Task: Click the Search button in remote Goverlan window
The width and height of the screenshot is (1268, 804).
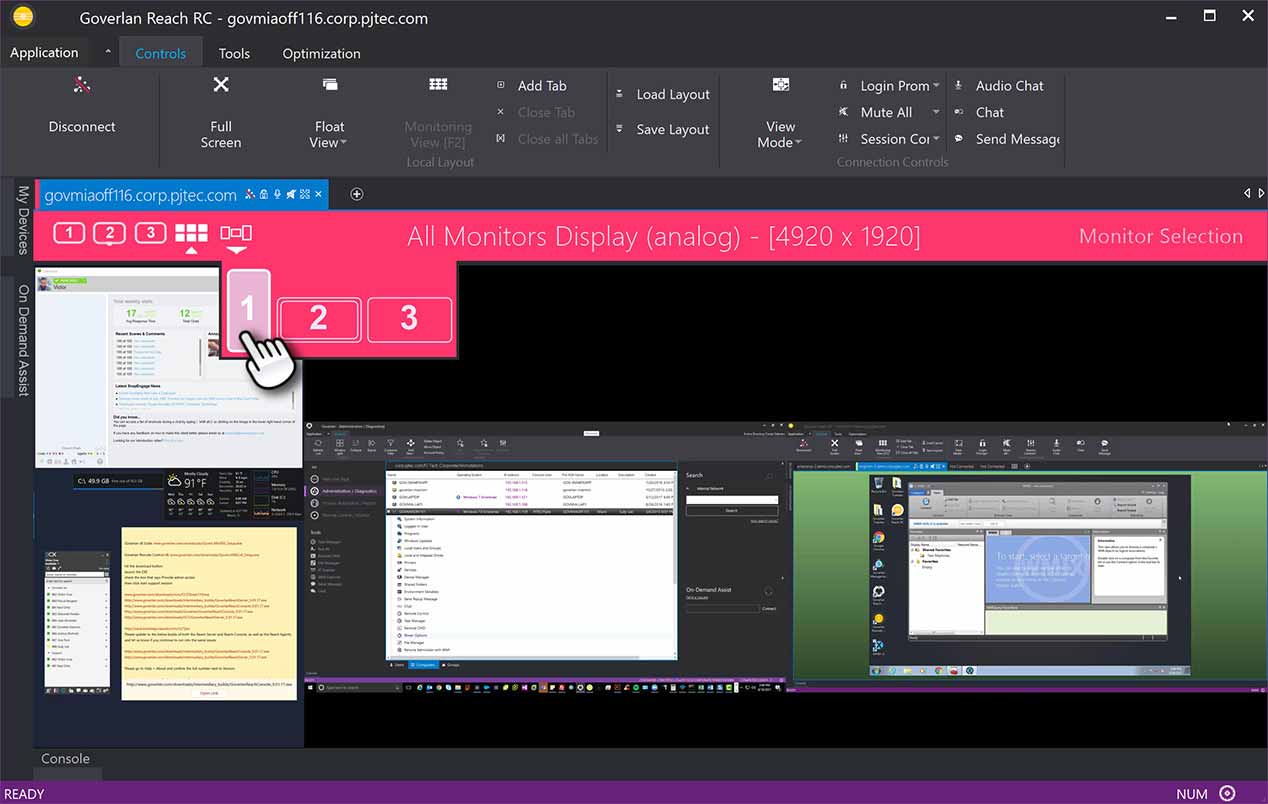Action: tap(732, 510)
